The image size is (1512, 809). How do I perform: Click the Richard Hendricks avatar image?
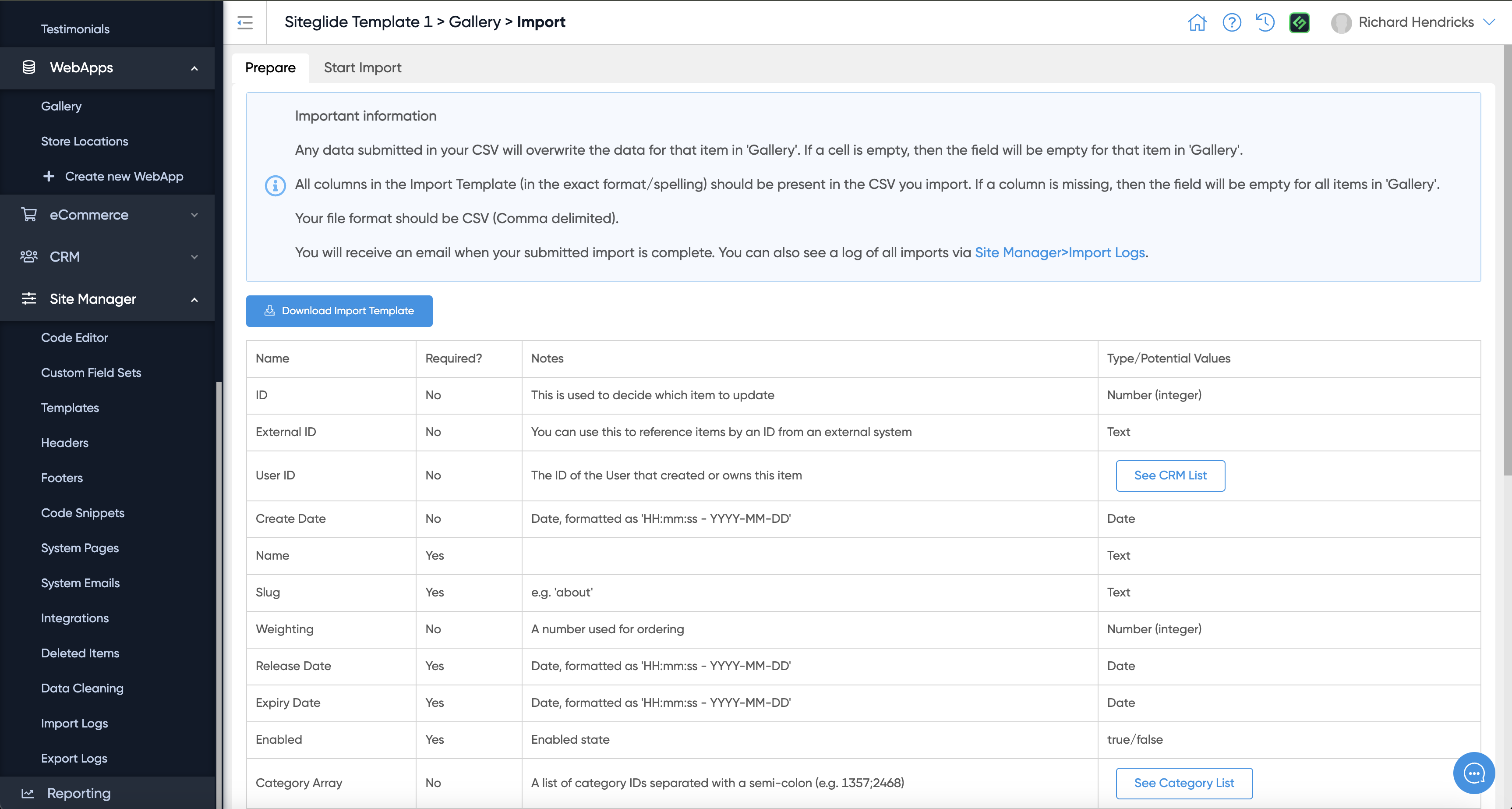coord(1341,22)
